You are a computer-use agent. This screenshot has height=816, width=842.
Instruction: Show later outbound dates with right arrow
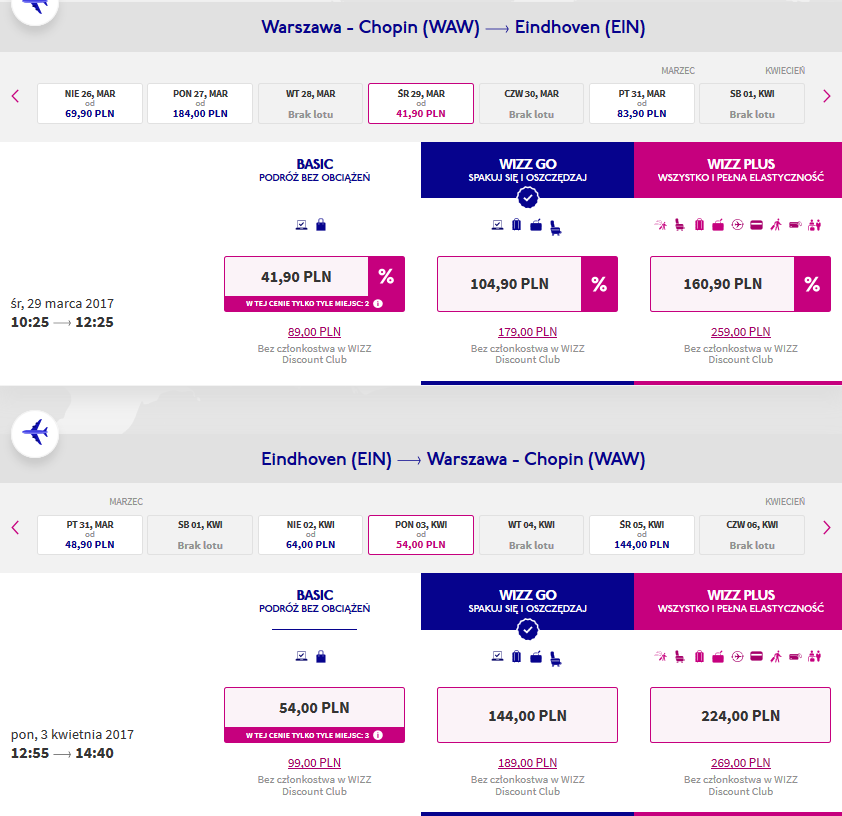tap(826, 97)
